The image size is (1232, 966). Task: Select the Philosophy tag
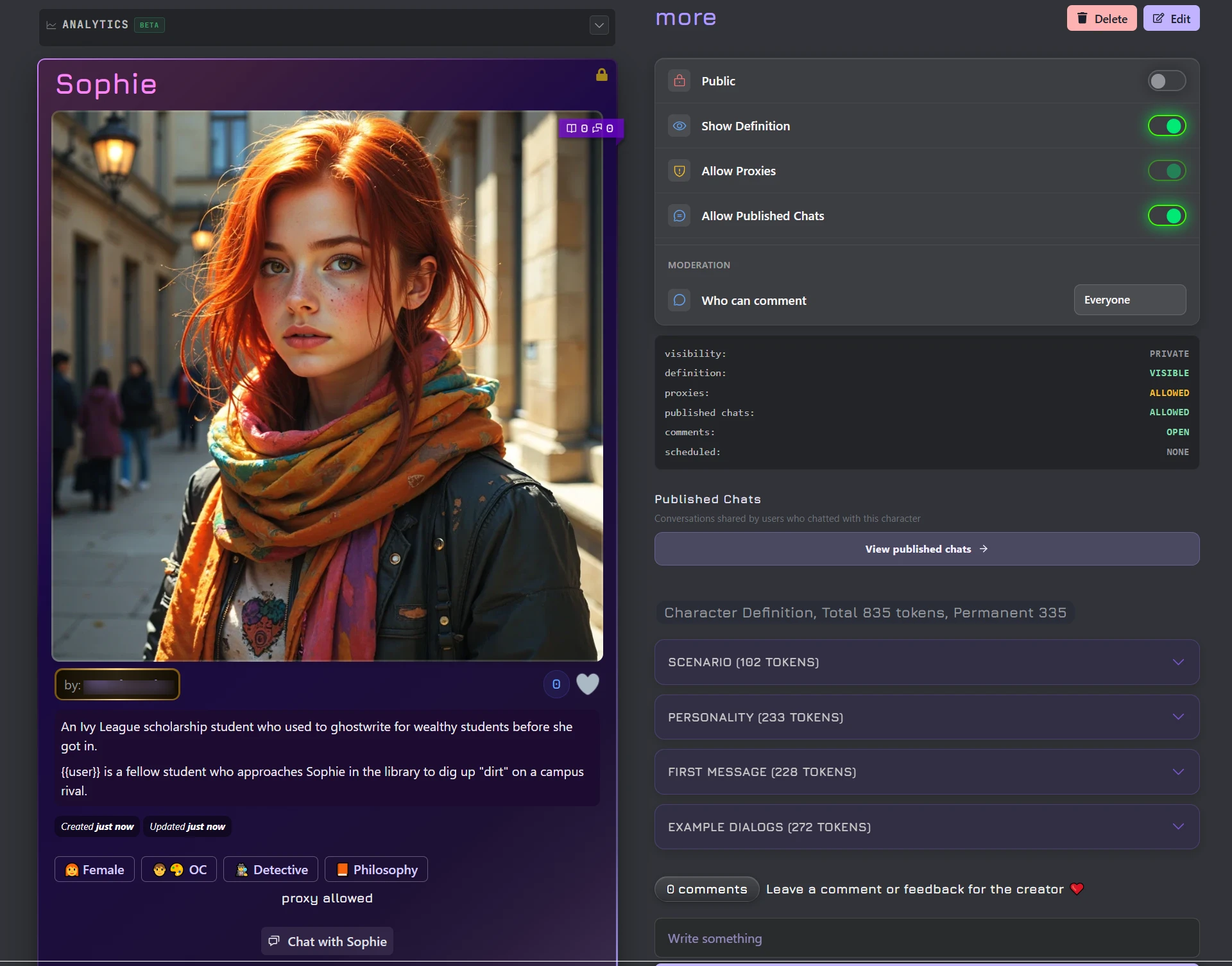click(x=376, y=870)
